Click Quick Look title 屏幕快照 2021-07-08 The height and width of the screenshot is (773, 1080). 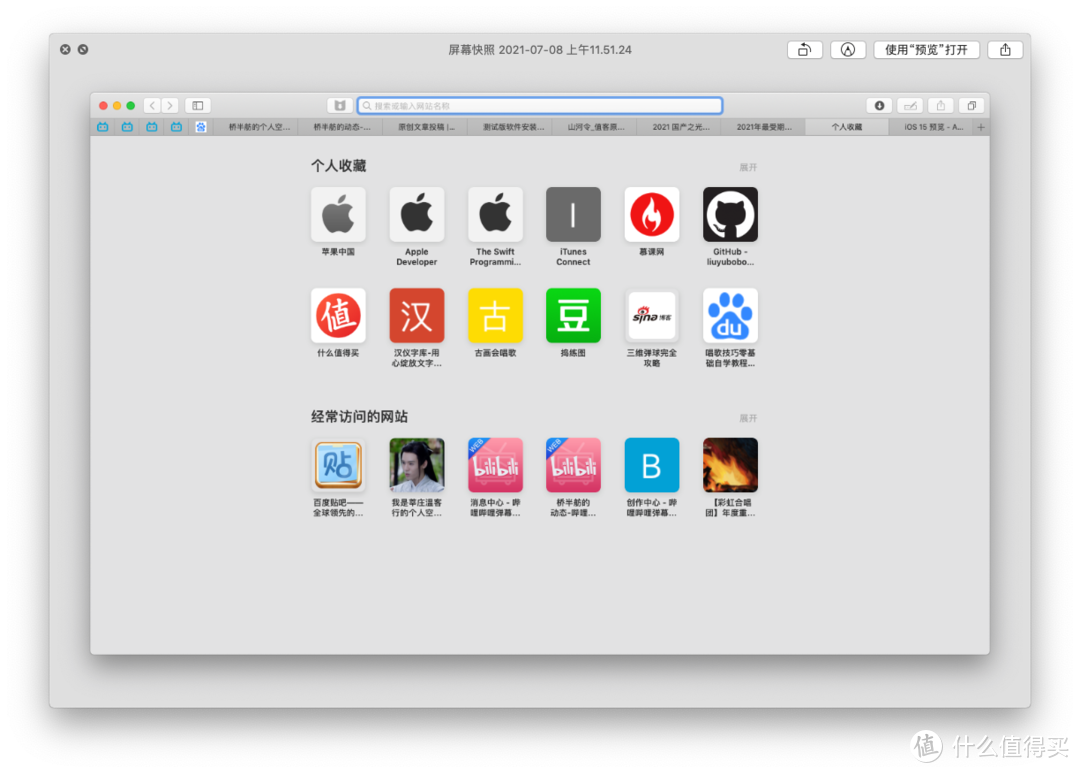click(x=539, y=50)
